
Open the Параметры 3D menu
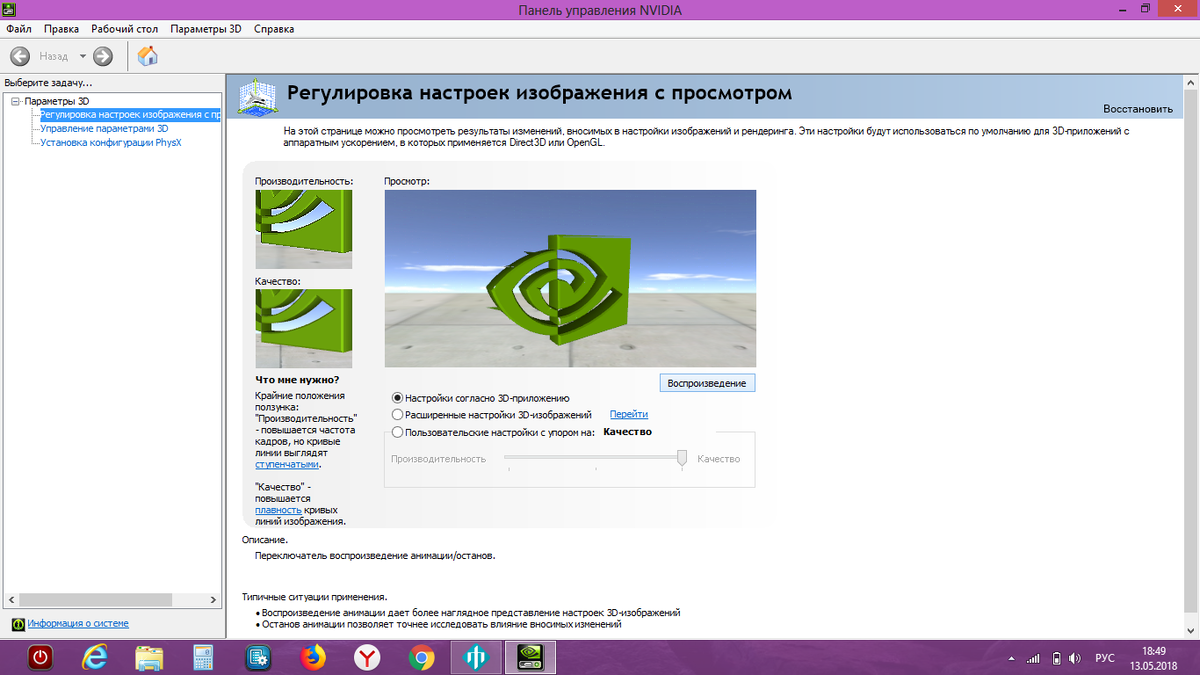(206, 29)
